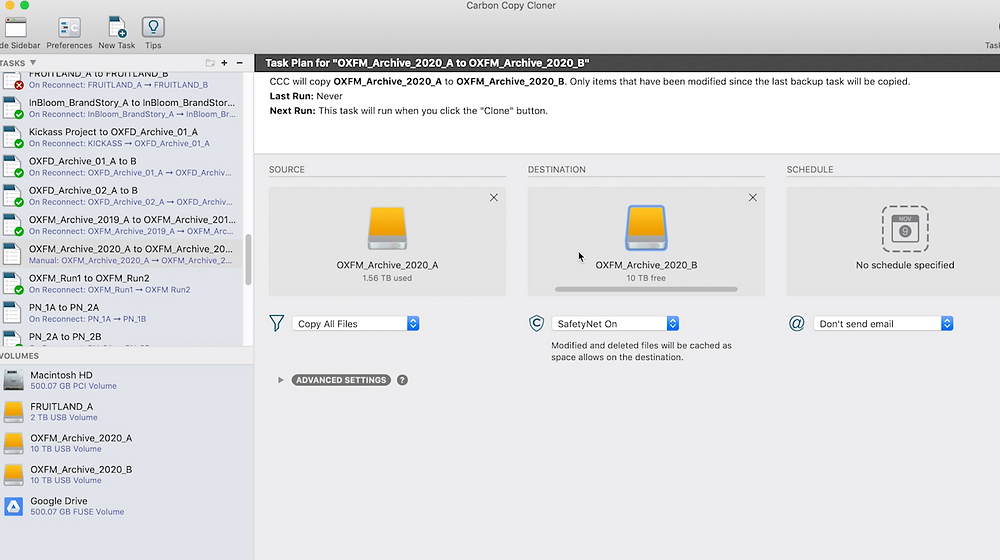Open Preferences from the toolbar
Screen dimensions: 1000x560
point(69,27)
